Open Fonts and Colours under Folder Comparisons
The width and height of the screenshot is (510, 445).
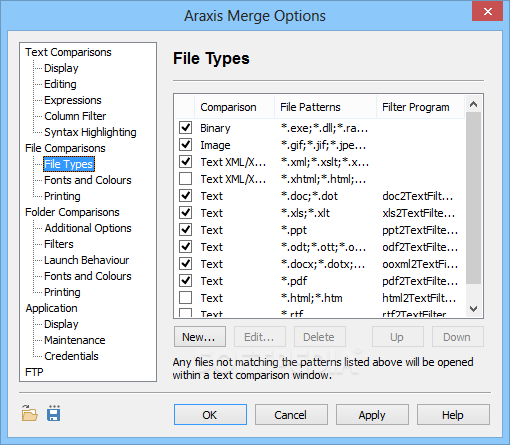[x=88, y=276]
